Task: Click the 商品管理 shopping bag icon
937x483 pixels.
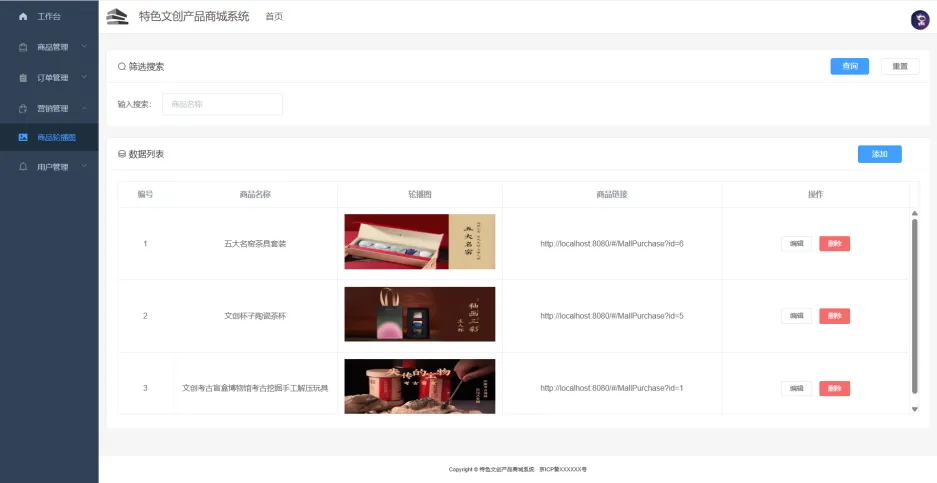Action: tap(23, 47)
